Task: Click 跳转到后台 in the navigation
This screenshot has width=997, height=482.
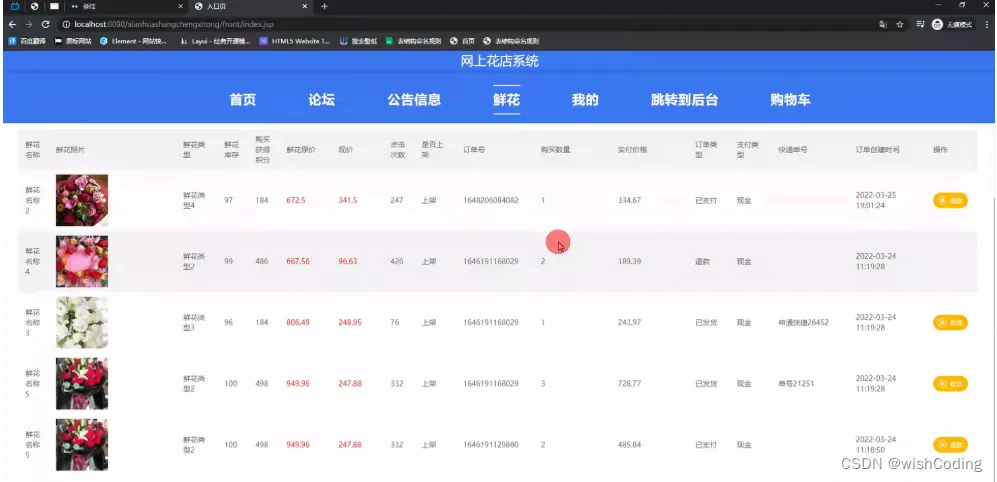Action: click(x=685, y=100)
